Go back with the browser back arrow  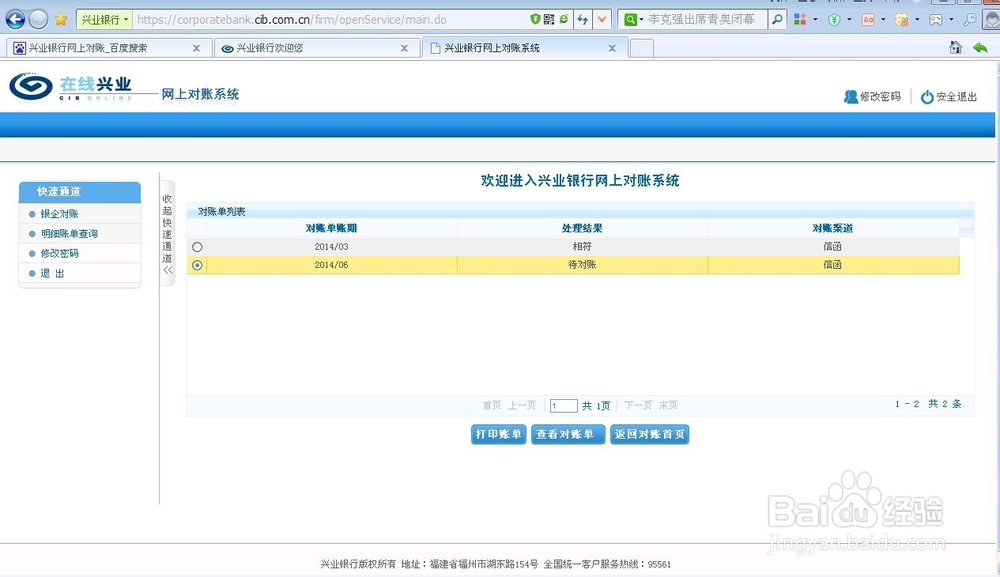pyautogui.click(x=15, y=19)
